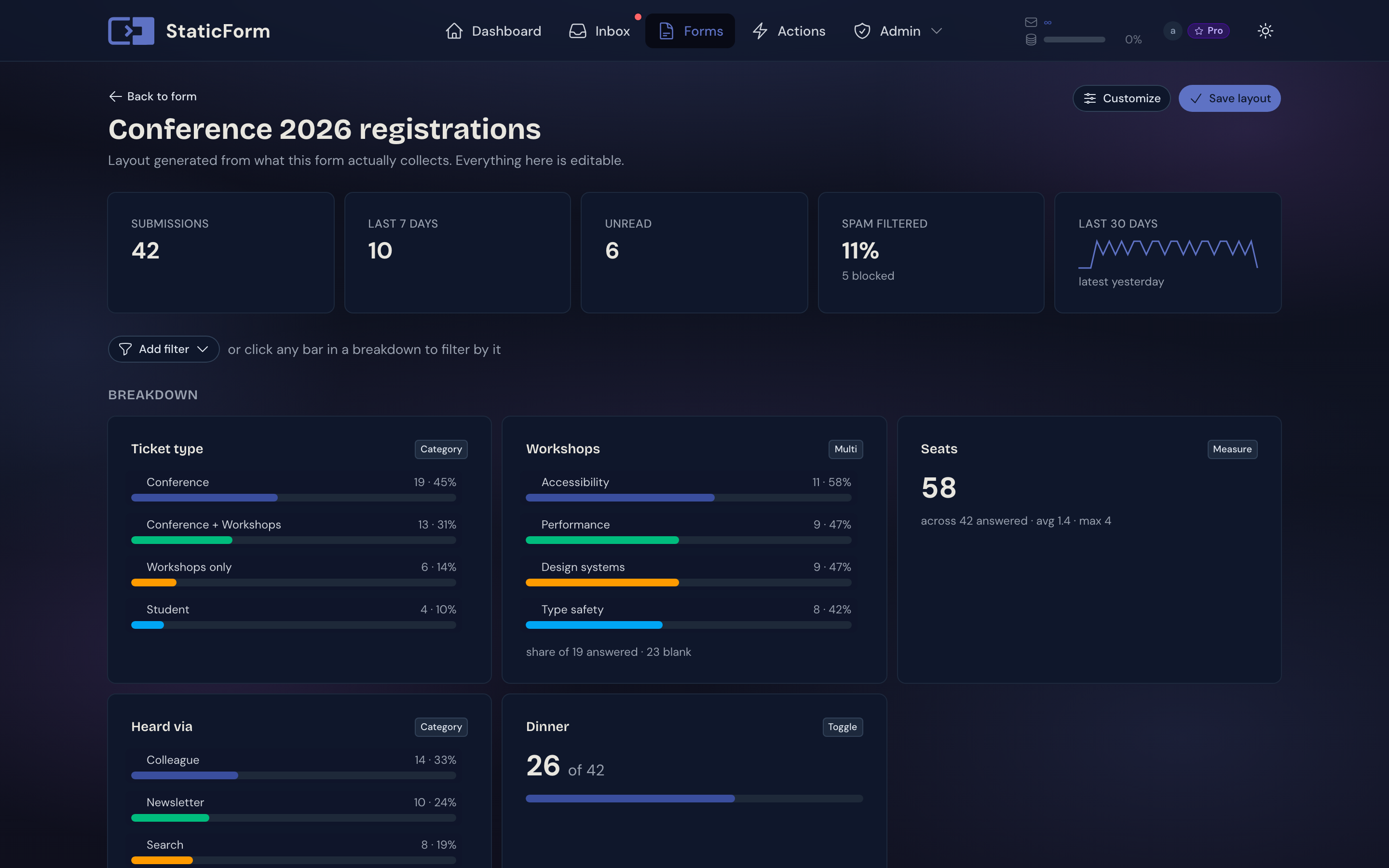Viewport: 1389px width, 868px height.
Task: Click the '26 of 42' Dinner count
Action: pyautogui.click(x=565, y=766)
